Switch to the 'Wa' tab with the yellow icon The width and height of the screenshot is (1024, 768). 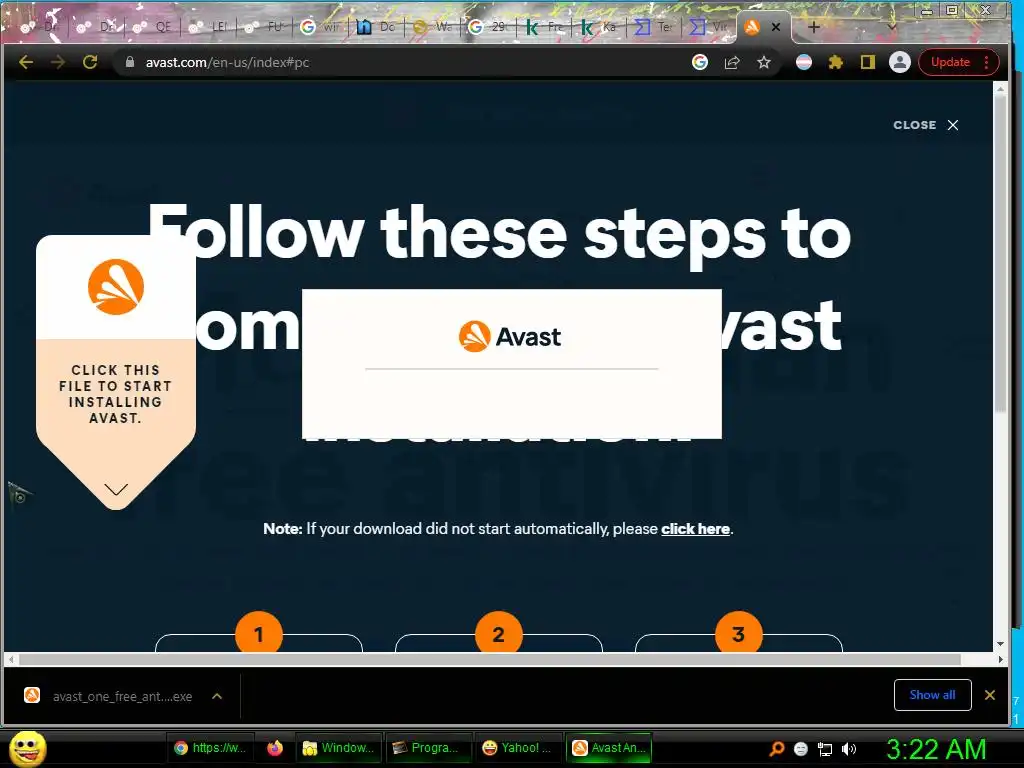tap(432, 27)
